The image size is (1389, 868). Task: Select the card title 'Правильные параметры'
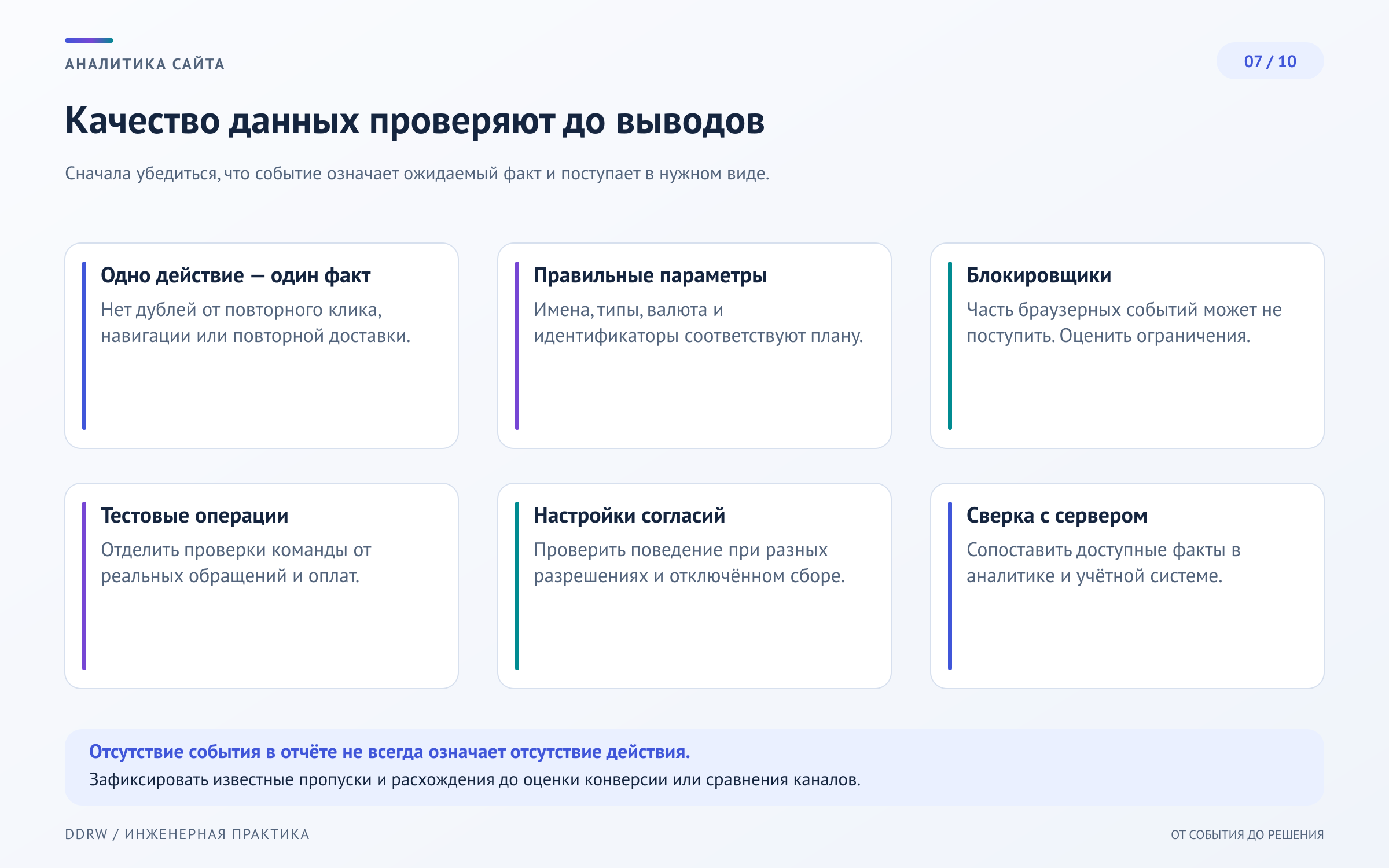coord(650,275)
